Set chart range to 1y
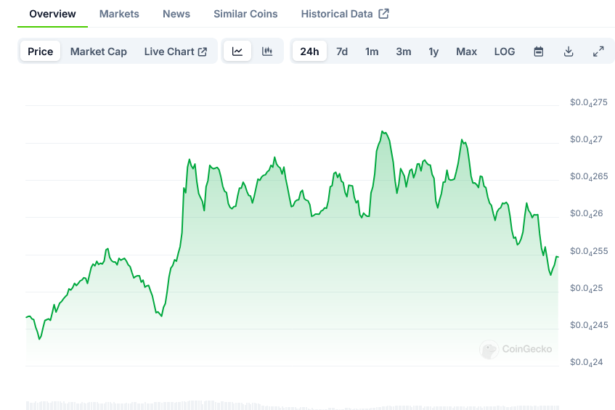This screenshot has width=615, height=410. coord(433,52)
